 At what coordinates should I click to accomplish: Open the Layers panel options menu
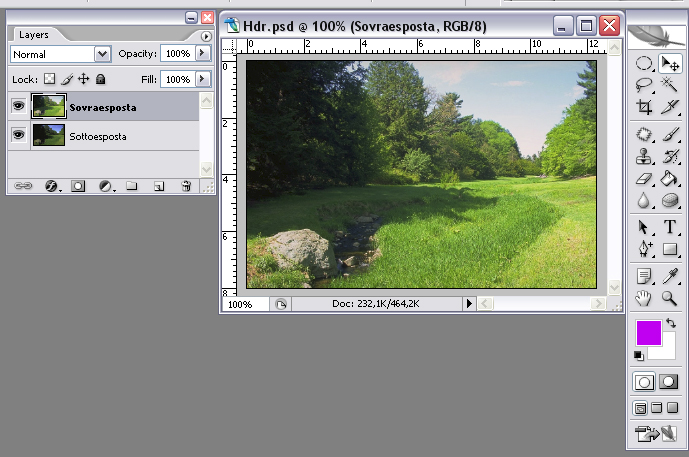(206, 36)
